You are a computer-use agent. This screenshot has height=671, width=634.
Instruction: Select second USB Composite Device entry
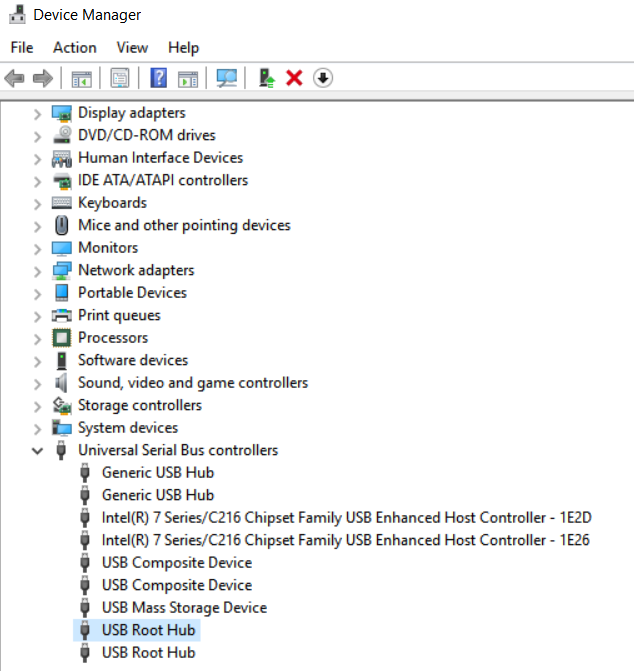tap(177, 585)
